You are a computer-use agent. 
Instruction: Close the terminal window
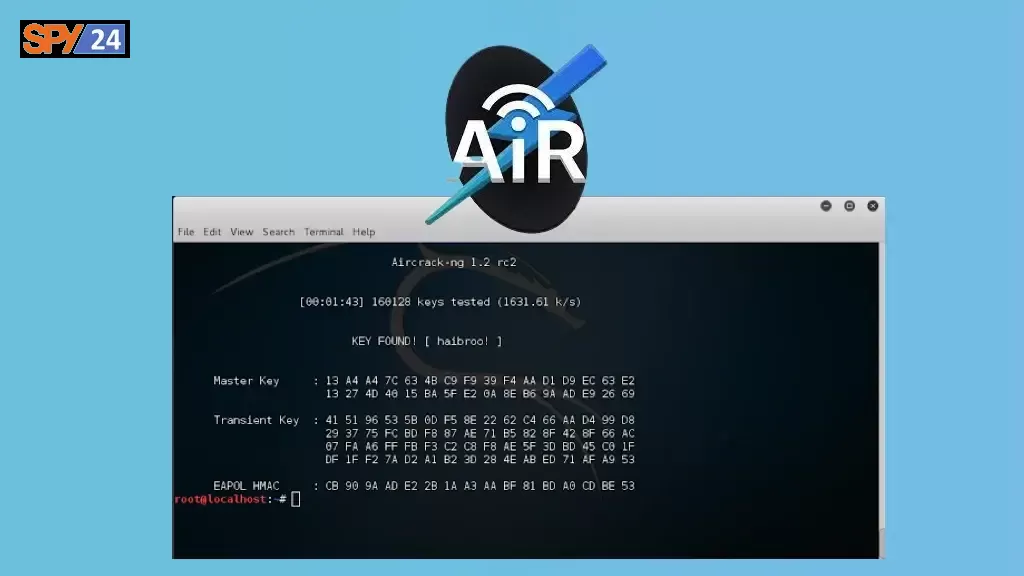coord(872,206)
